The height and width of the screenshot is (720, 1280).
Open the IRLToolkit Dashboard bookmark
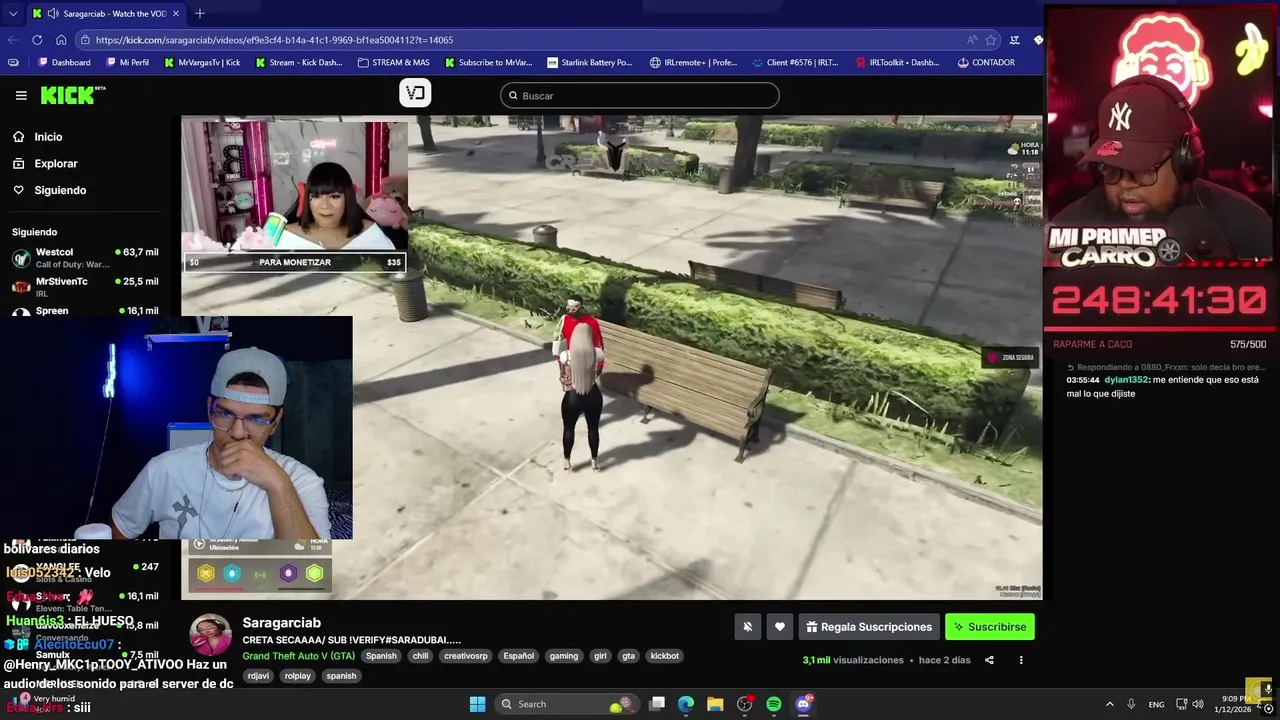tap(897, 62)
